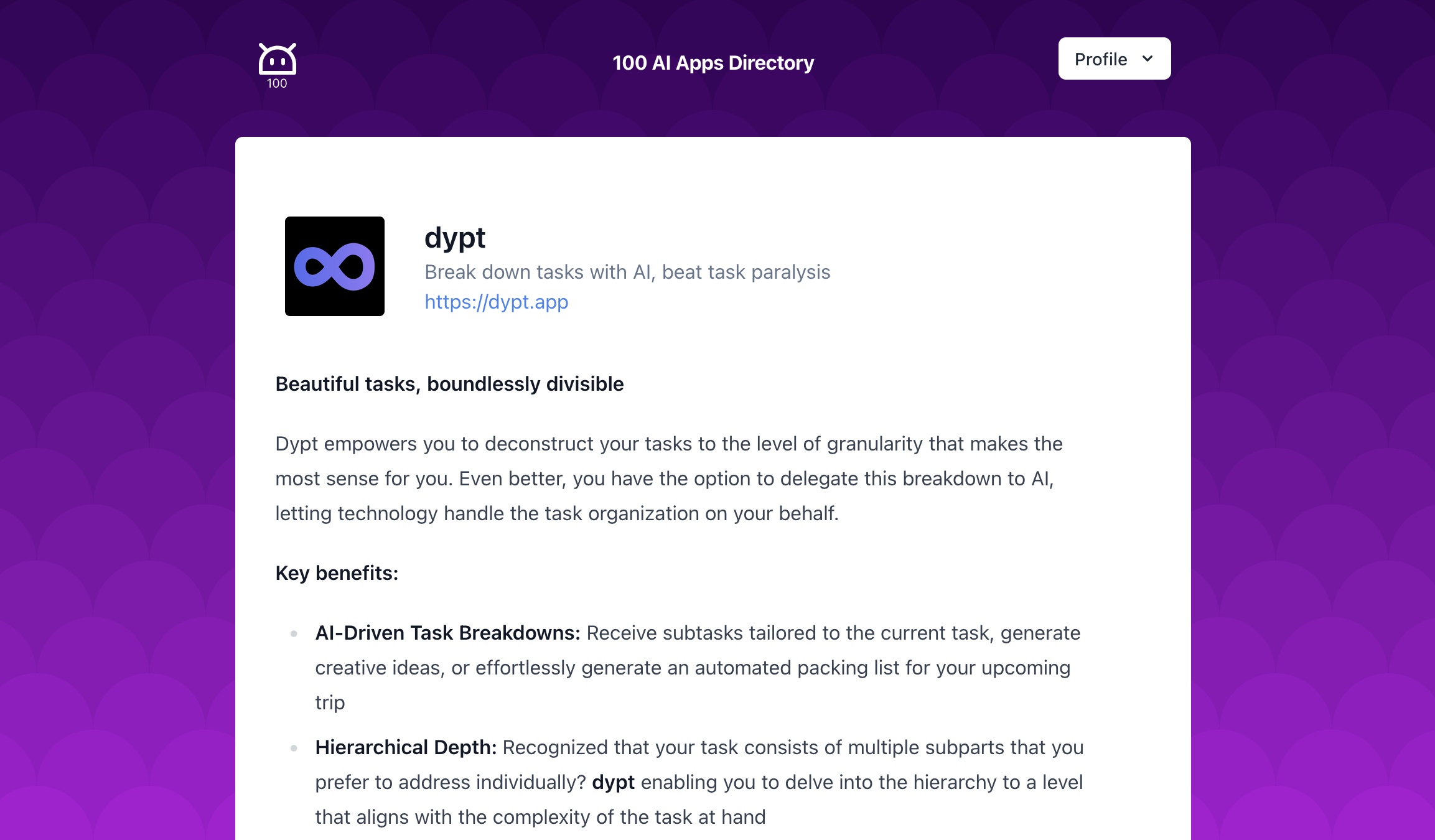Click the tagline about task paralysis
Image resolution: width=1435 pixels, height=840 pixels.
[x=627, y=272]
